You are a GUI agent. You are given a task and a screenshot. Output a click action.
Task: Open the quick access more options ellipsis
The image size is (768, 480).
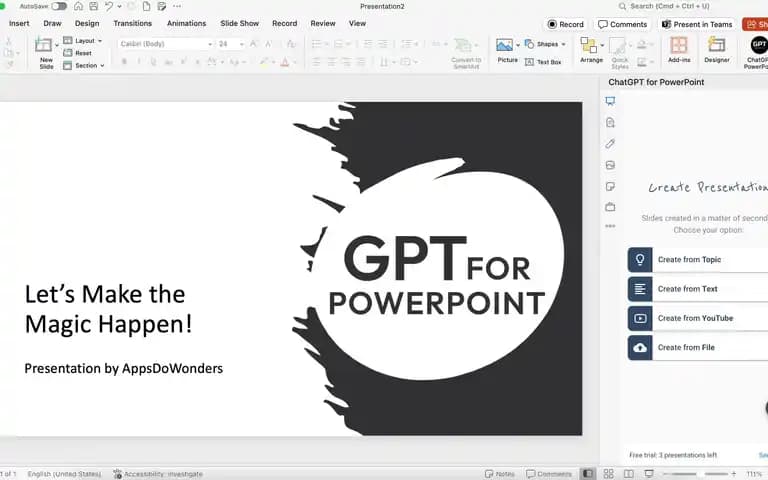[177, 6]
